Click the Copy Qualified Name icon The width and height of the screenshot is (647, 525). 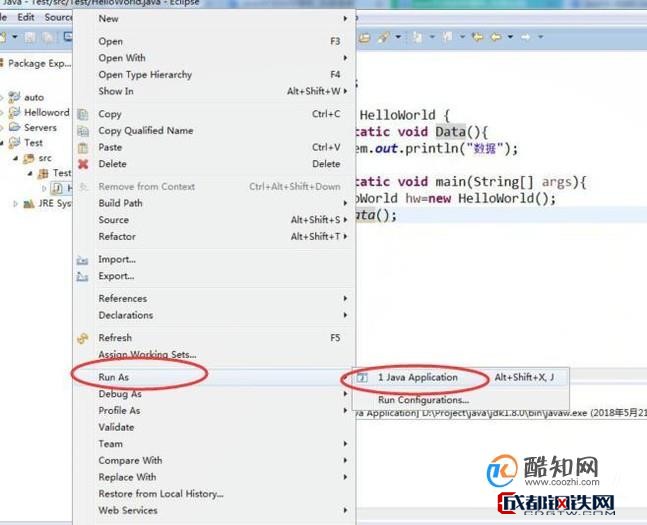[83, 131]
